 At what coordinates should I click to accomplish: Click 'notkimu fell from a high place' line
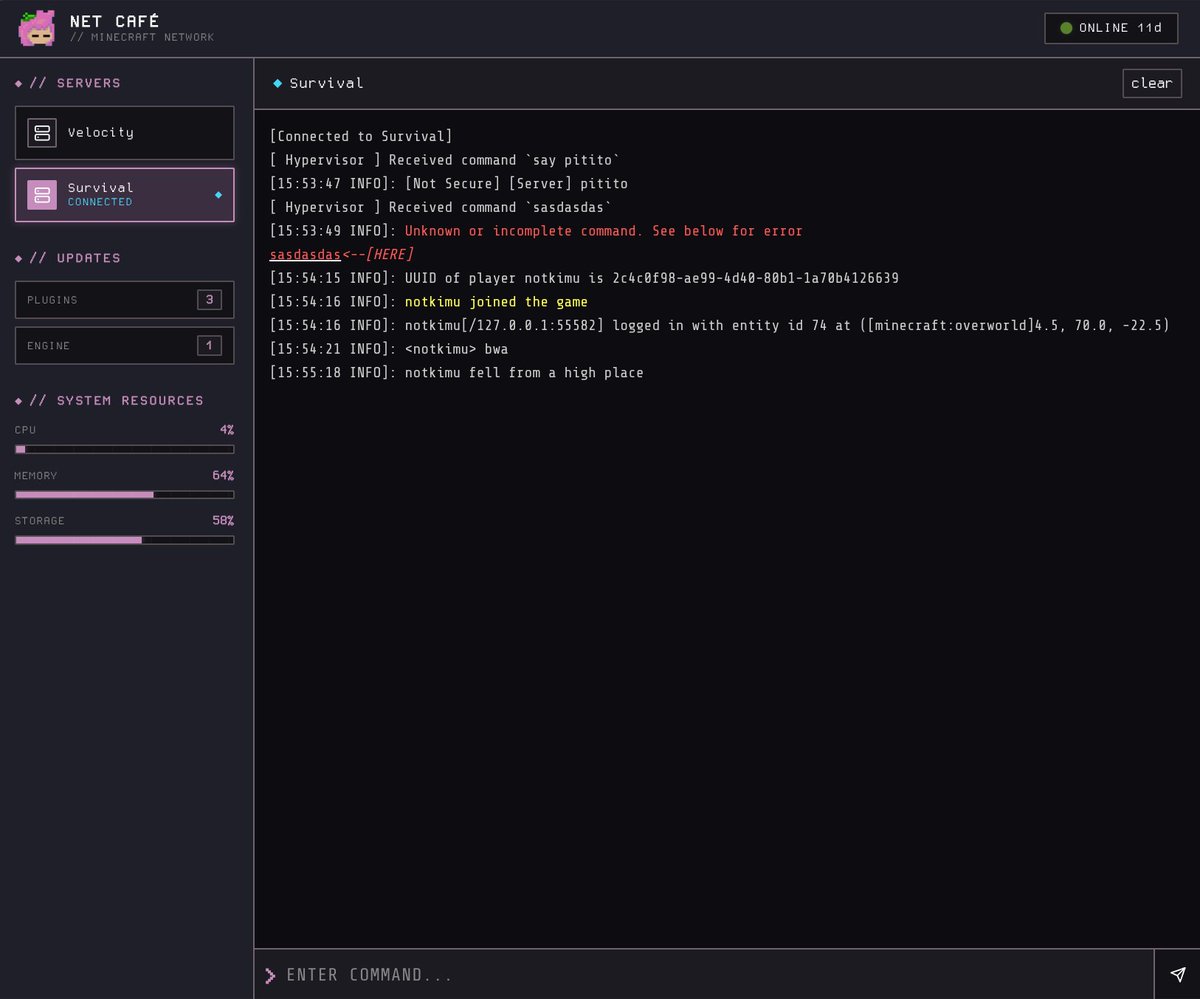457,373
